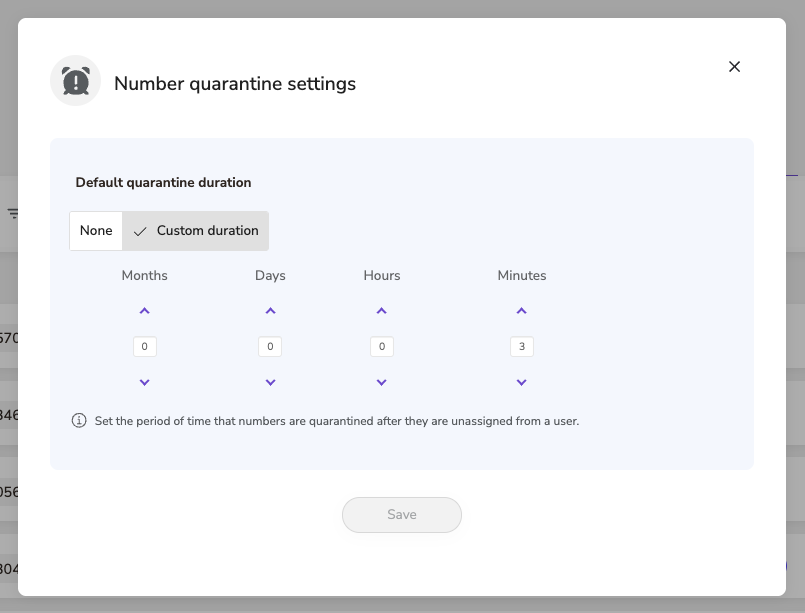Click the Hours value input field
This screenshot has width=805, height=613.
click(x=381, y=346)
